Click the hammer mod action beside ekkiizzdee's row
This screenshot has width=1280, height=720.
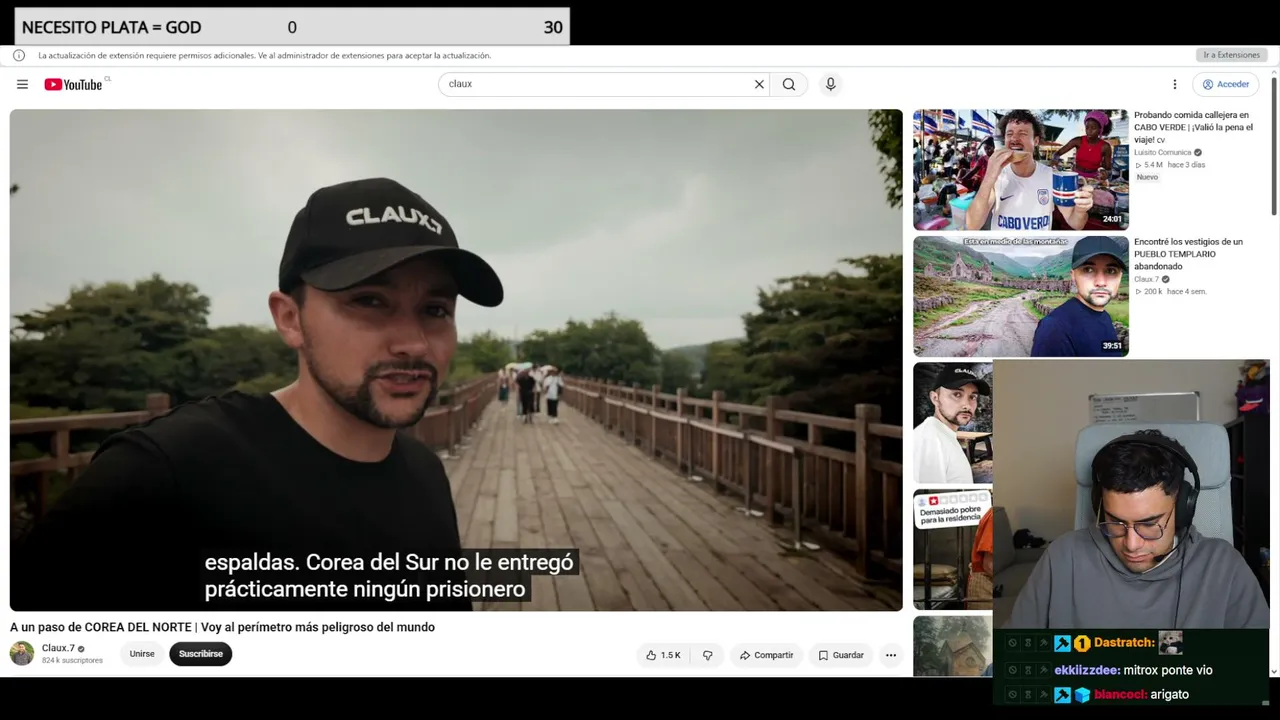click(x=1044, y=670)
